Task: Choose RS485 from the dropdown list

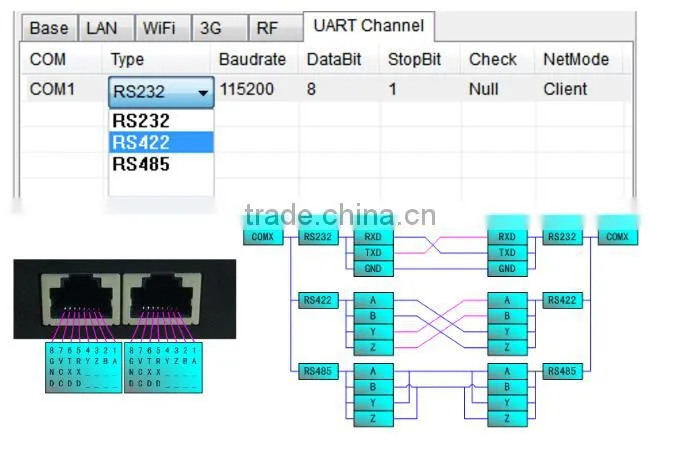Action: [161, 164]
